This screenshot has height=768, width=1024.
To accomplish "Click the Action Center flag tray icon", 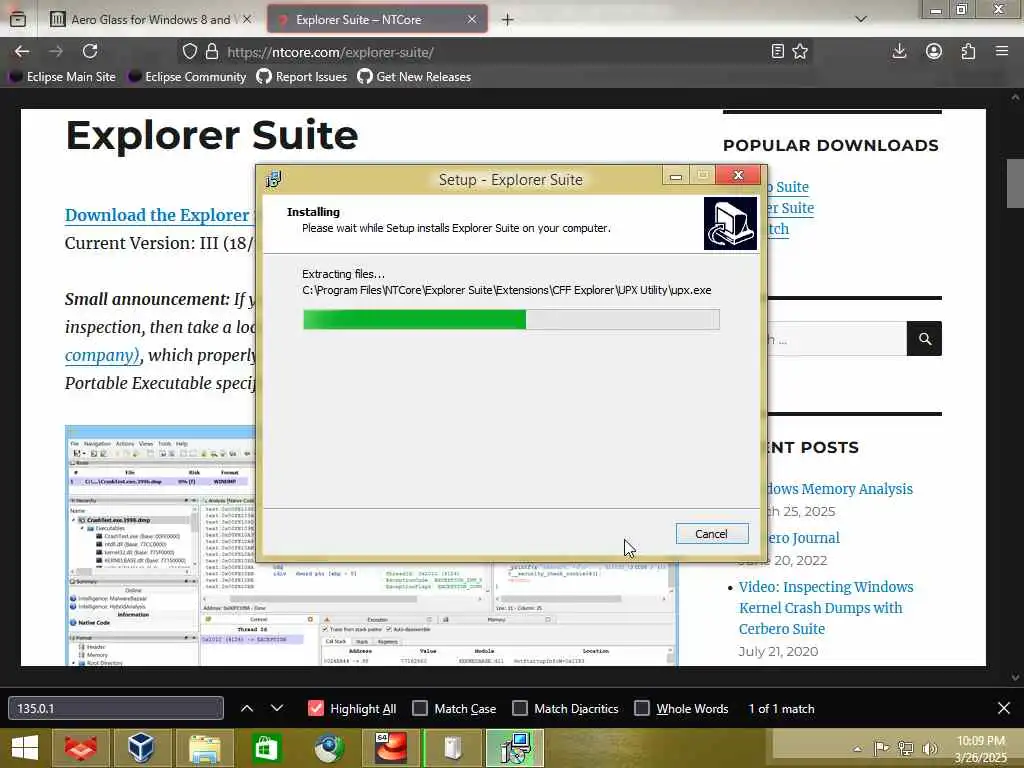I will pos(881,748).
